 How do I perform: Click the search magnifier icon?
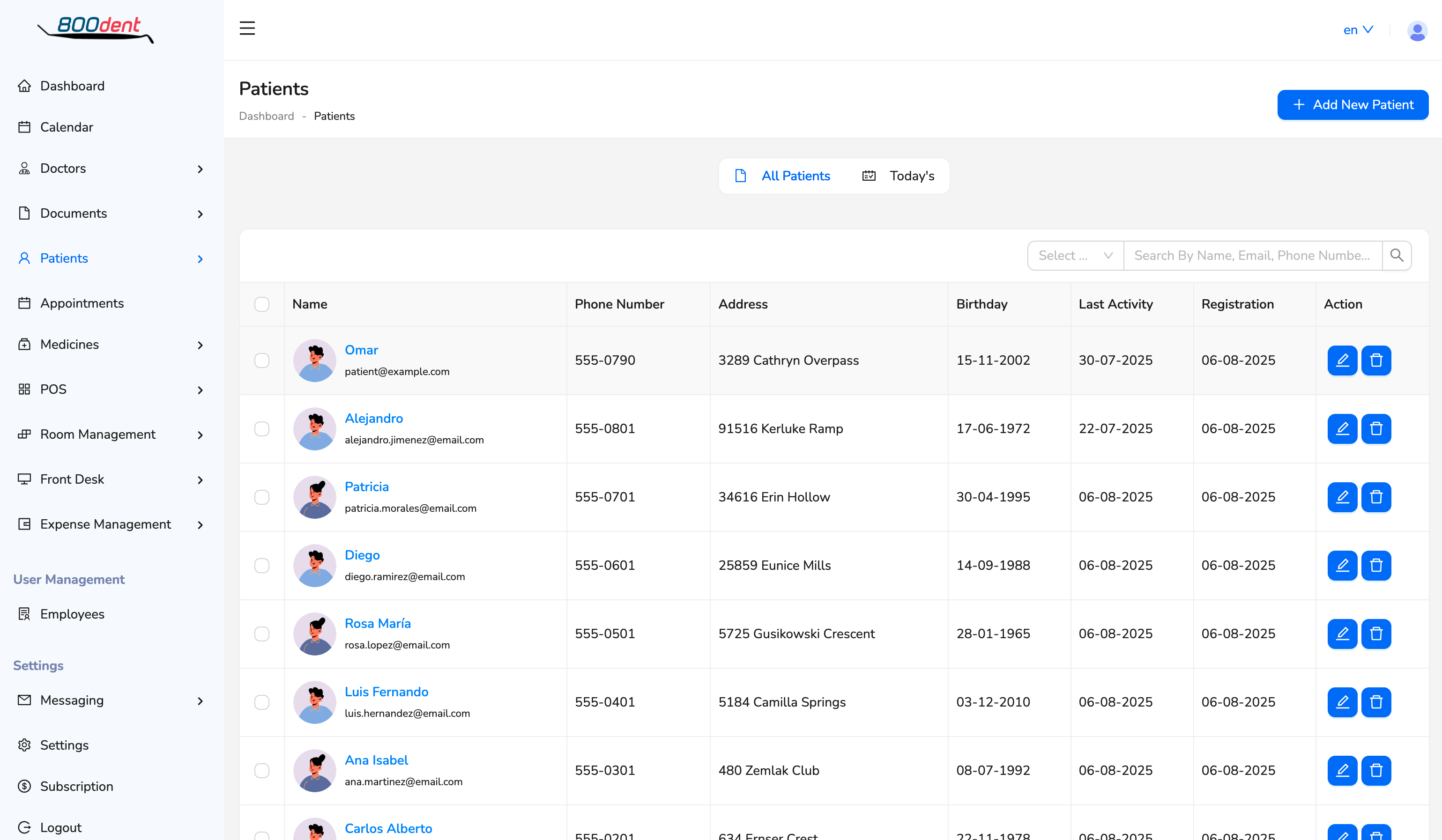1397,255
